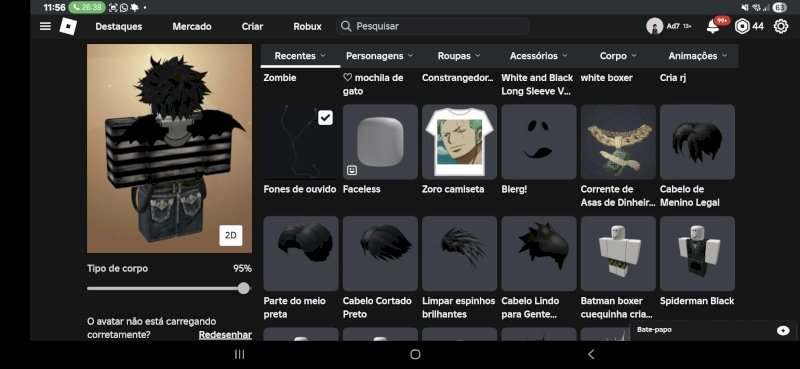
Task: Select the Zoro camiseta t-shirt item
Action: click(460, 142)
